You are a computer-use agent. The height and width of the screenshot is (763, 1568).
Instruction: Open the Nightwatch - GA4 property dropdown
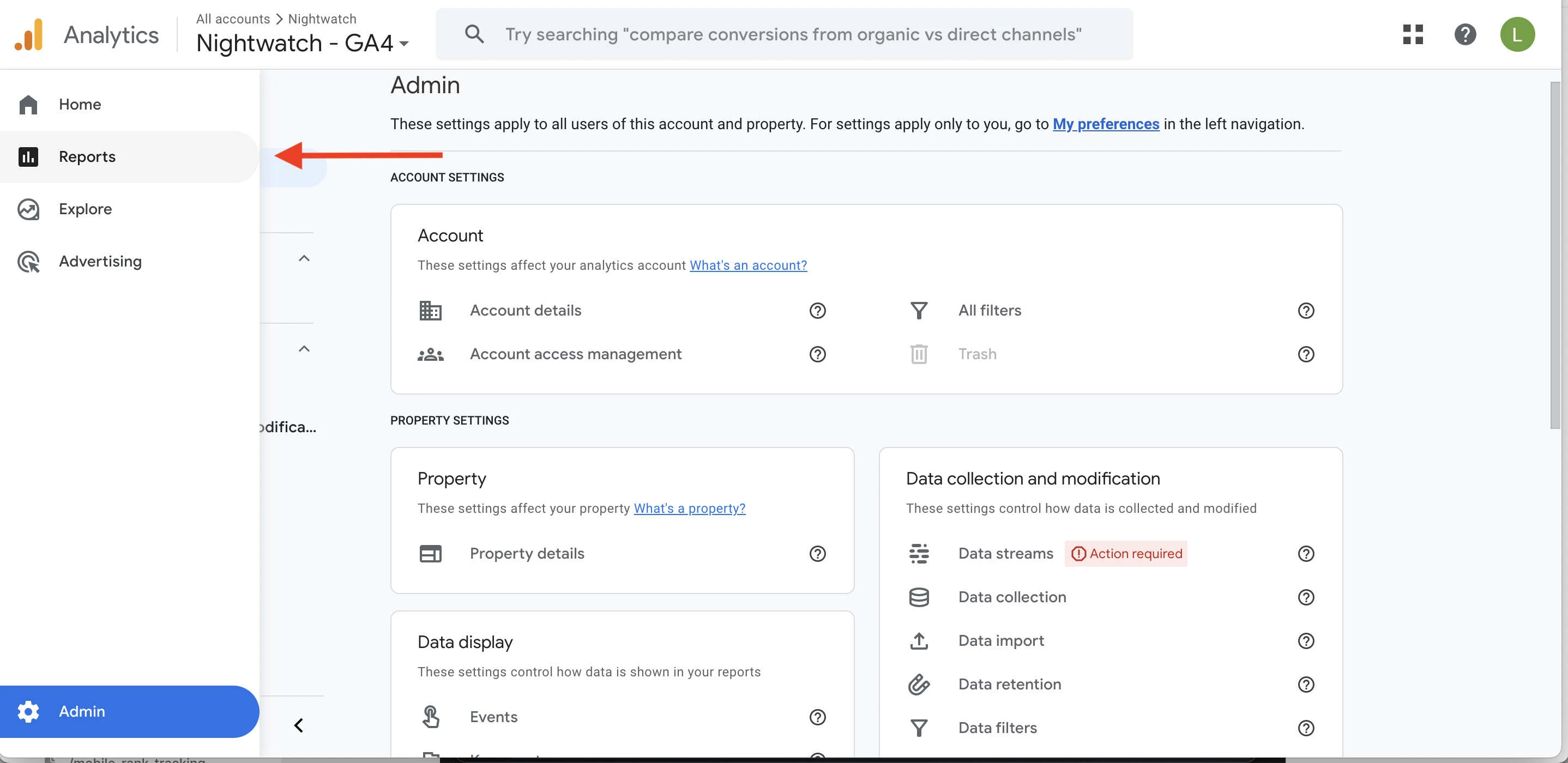[303, 43]
